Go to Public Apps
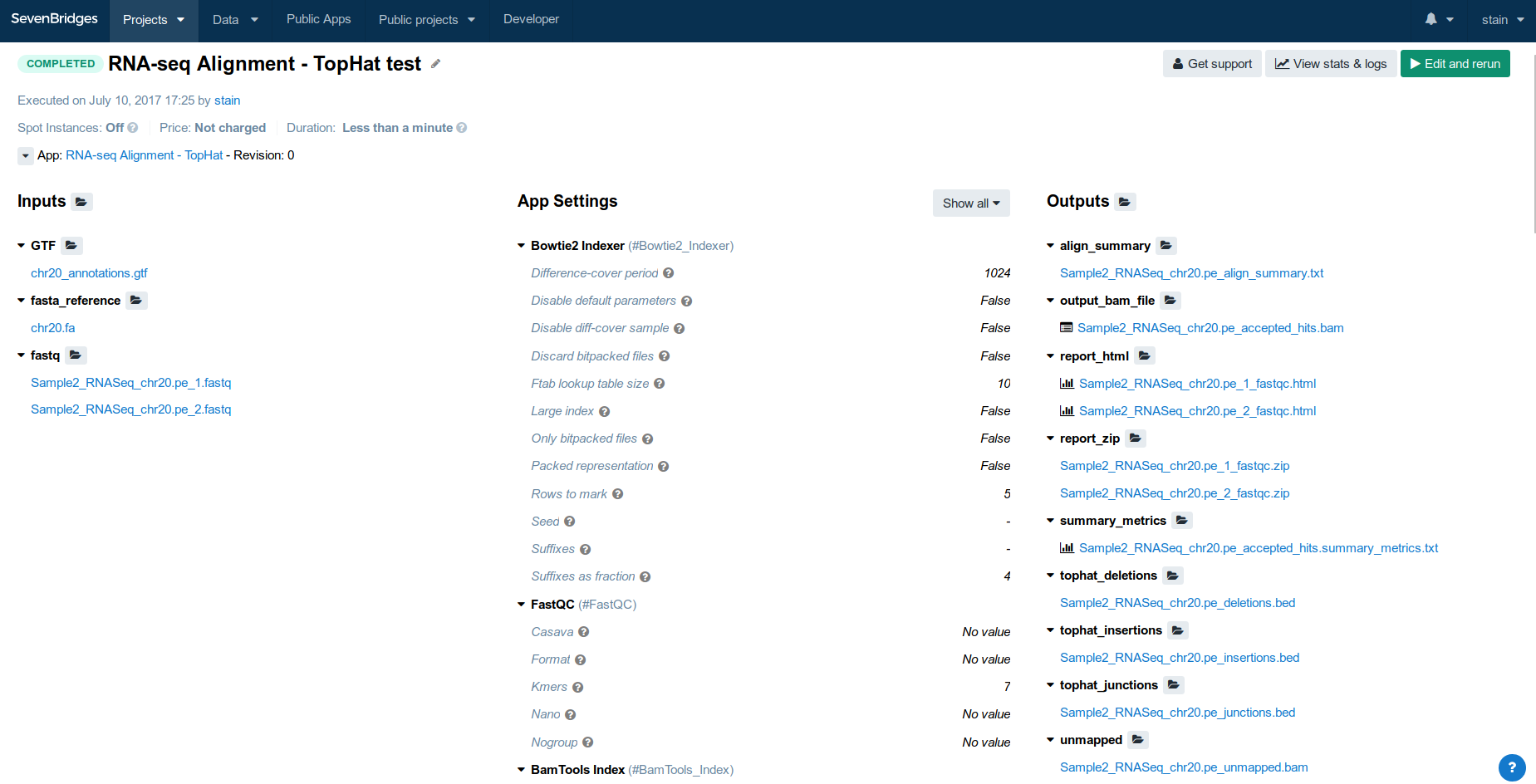Screen dimensions: 1536x784 point(319,19)
